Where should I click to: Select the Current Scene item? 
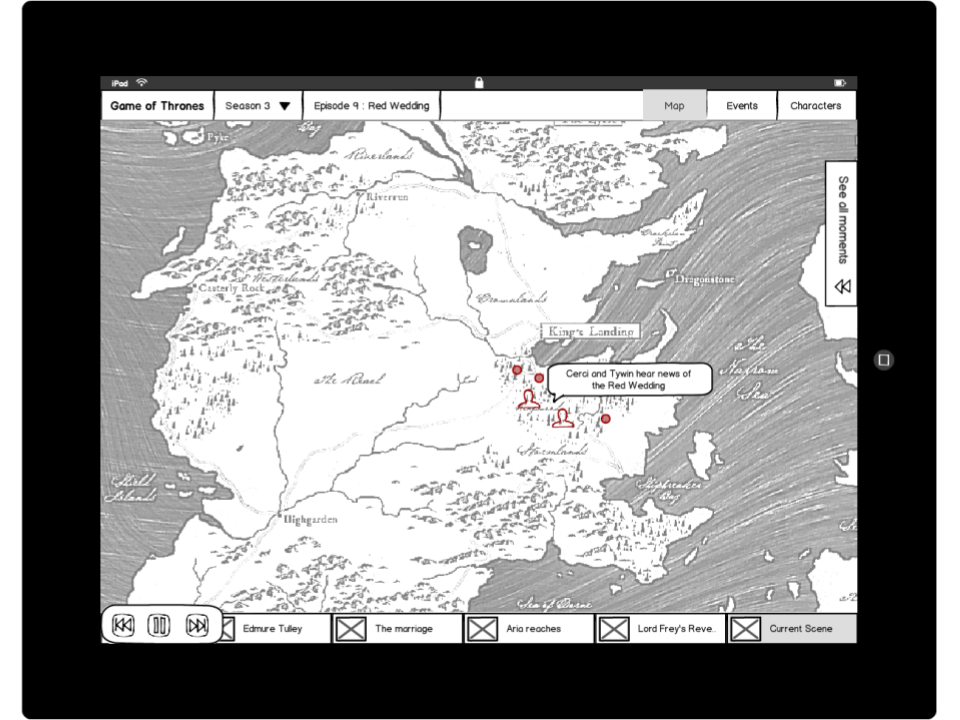coord(792,628)
